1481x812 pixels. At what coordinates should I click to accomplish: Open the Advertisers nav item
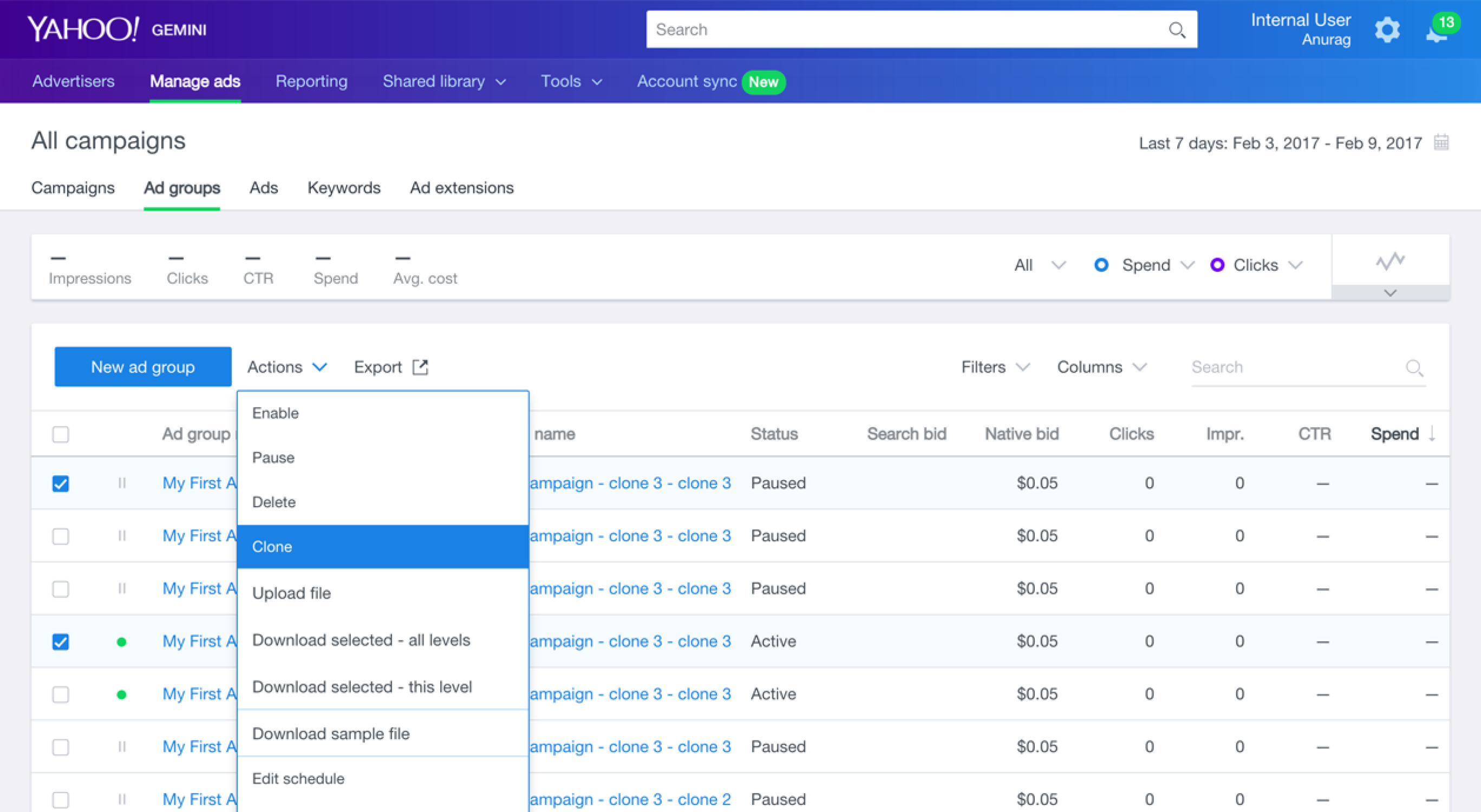pyautogui.click(x=74, y=82)
